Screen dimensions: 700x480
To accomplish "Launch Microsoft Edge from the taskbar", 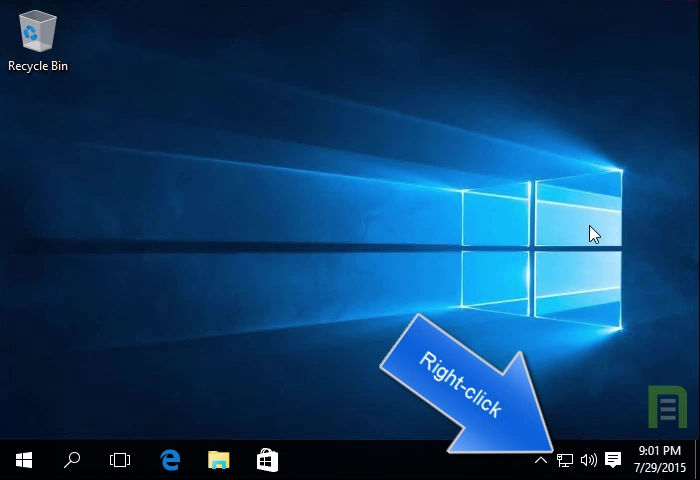I will click(170, 460).
